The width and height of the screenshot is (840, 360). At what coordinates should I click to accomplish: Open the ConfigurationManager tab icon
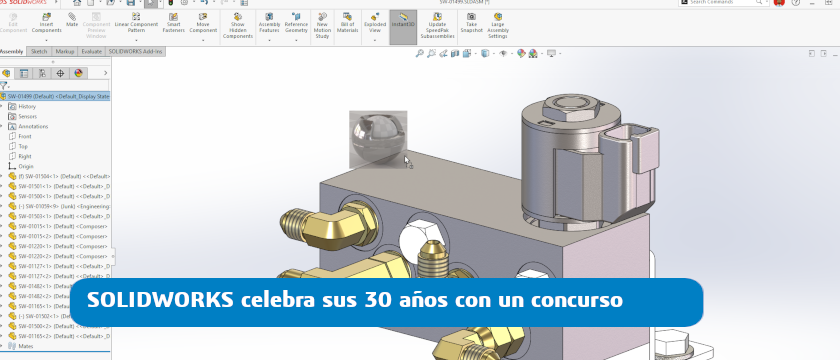42,73
